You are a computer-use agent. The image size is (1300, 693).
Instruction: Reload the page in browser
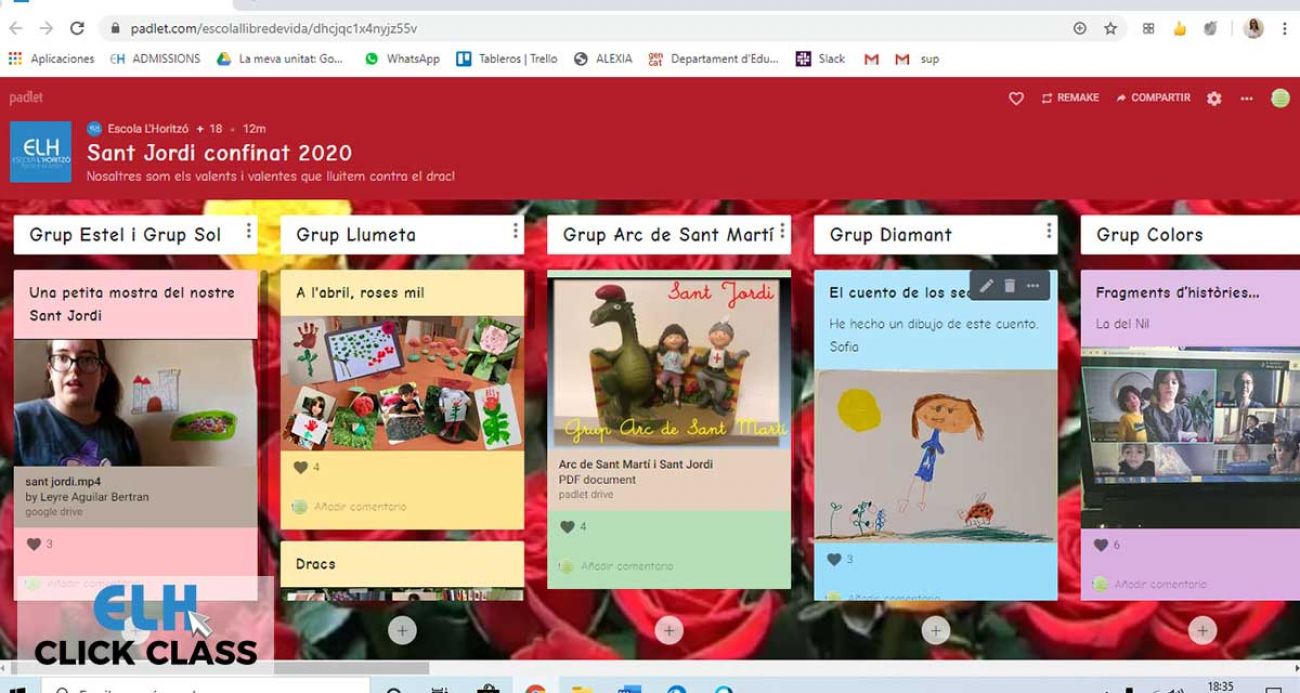pyautogui.click(x=77, y=28)
